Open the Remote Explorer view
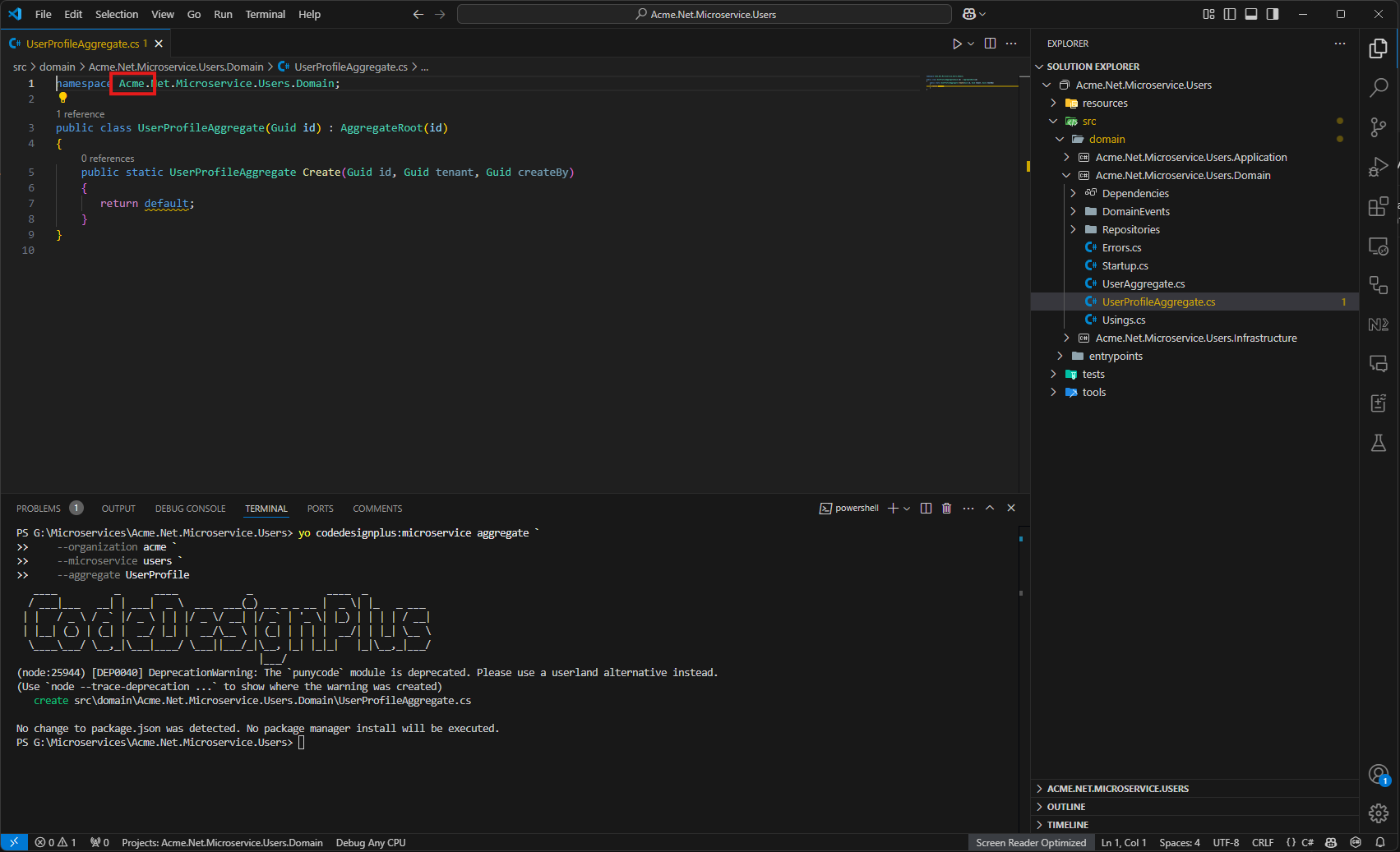The image size is (1400, 852). 1379,246
